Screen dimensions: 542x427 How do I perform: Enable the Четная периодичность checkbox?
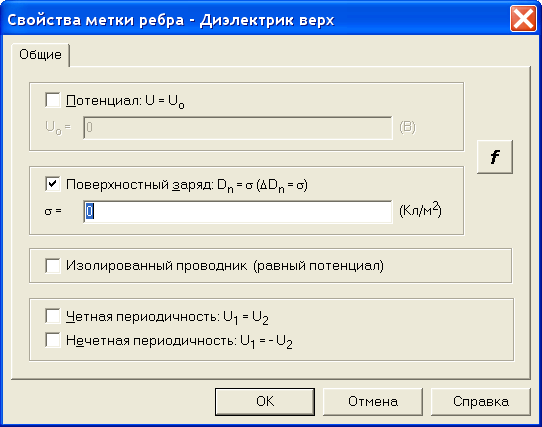pos(53,316)
